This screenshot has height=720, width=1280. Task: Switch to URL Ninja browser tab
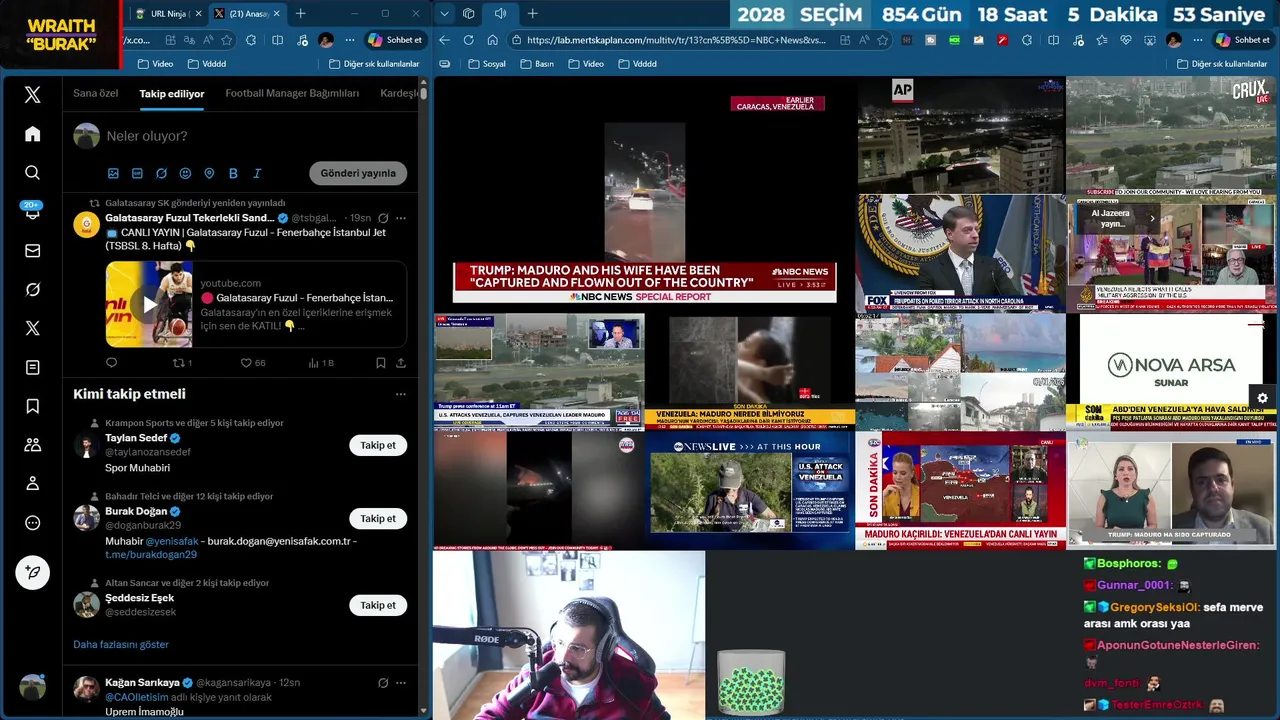[168, 13]
